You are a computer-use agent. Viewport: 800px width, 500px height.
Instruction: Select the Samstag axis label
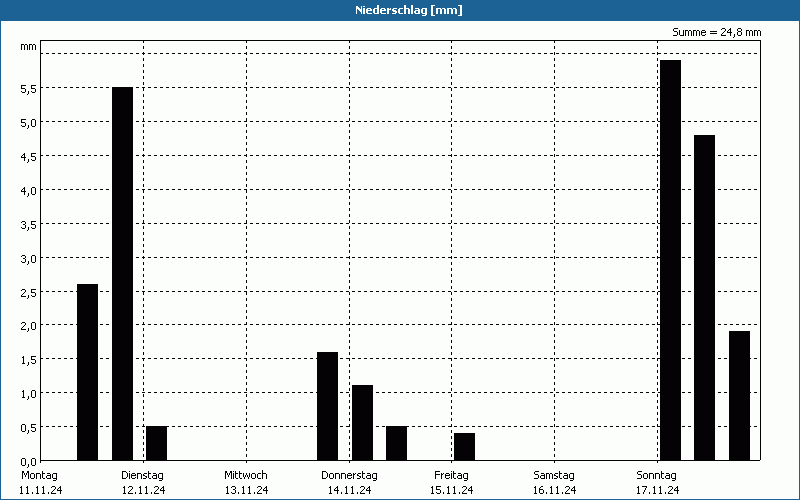coord(554,476)
